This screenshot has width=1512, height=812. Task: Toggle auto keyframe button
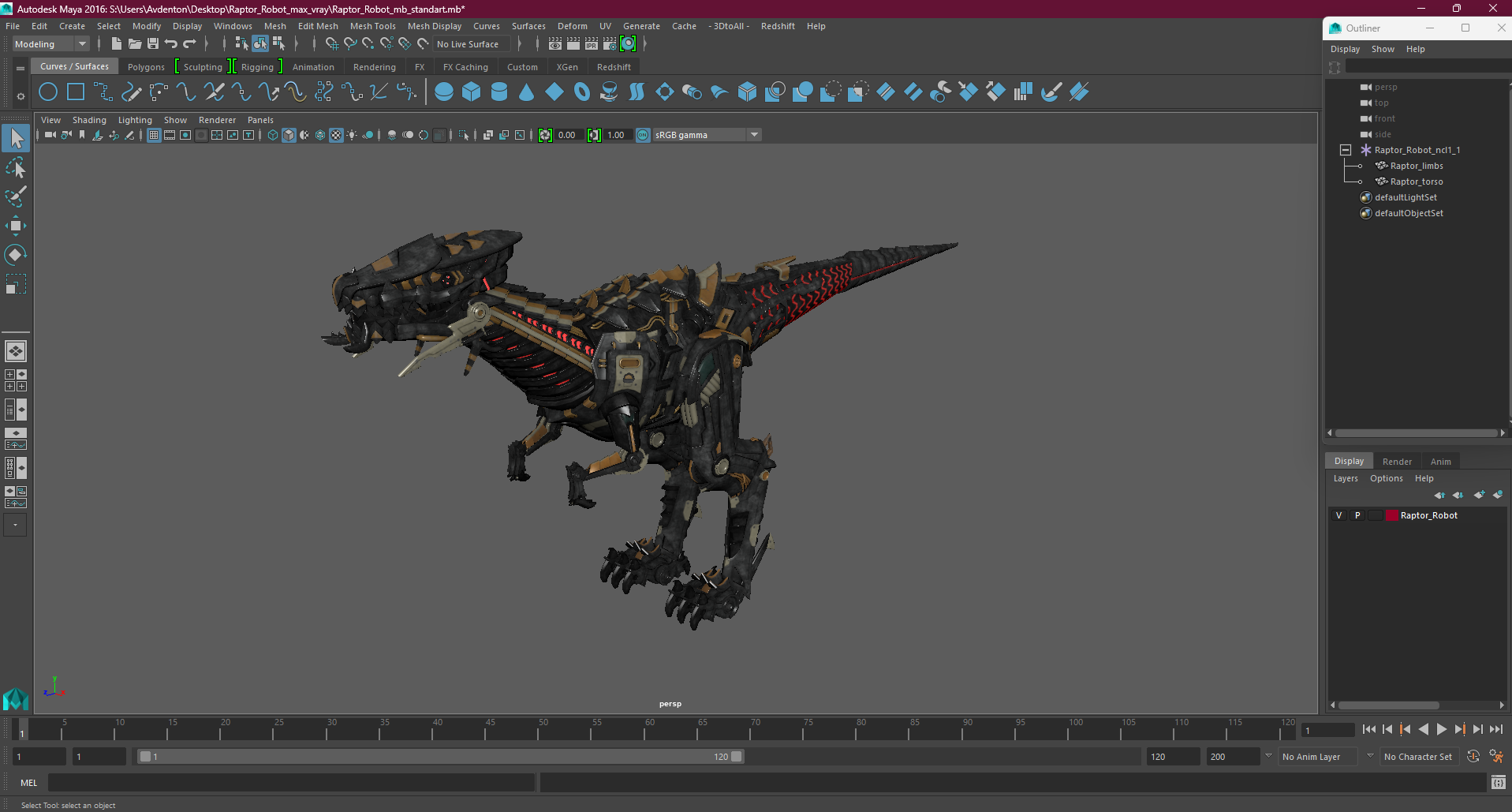pos(1473,757)
